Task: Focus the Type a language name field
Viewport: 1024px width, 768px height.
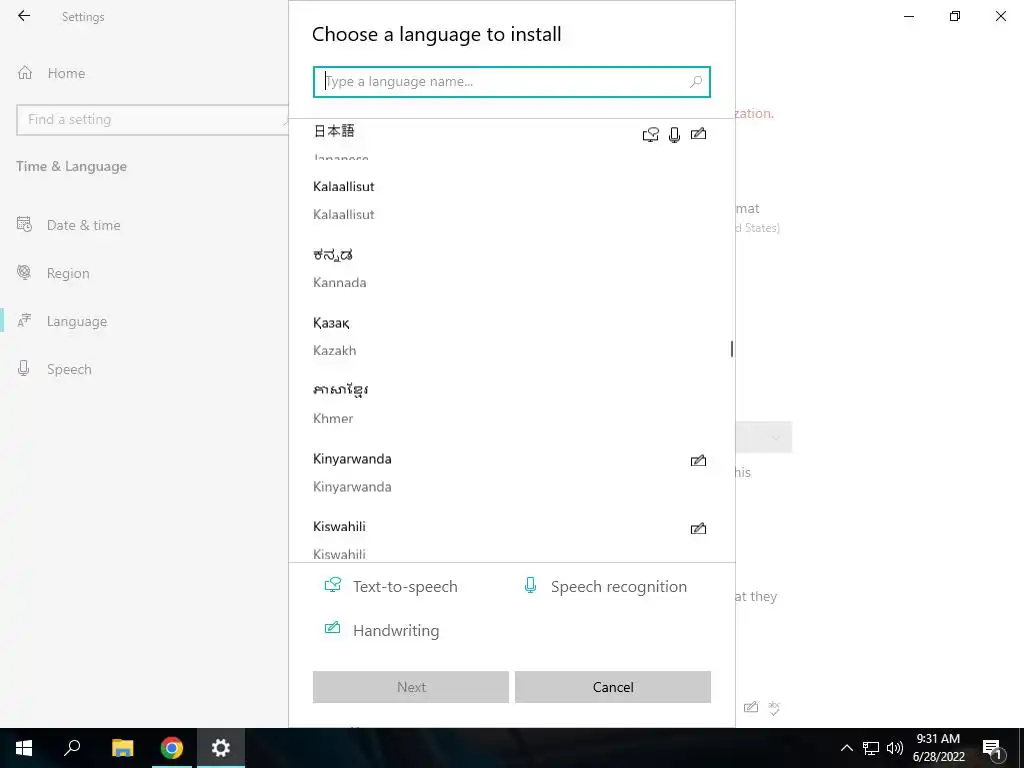Action: click(511, 82)
